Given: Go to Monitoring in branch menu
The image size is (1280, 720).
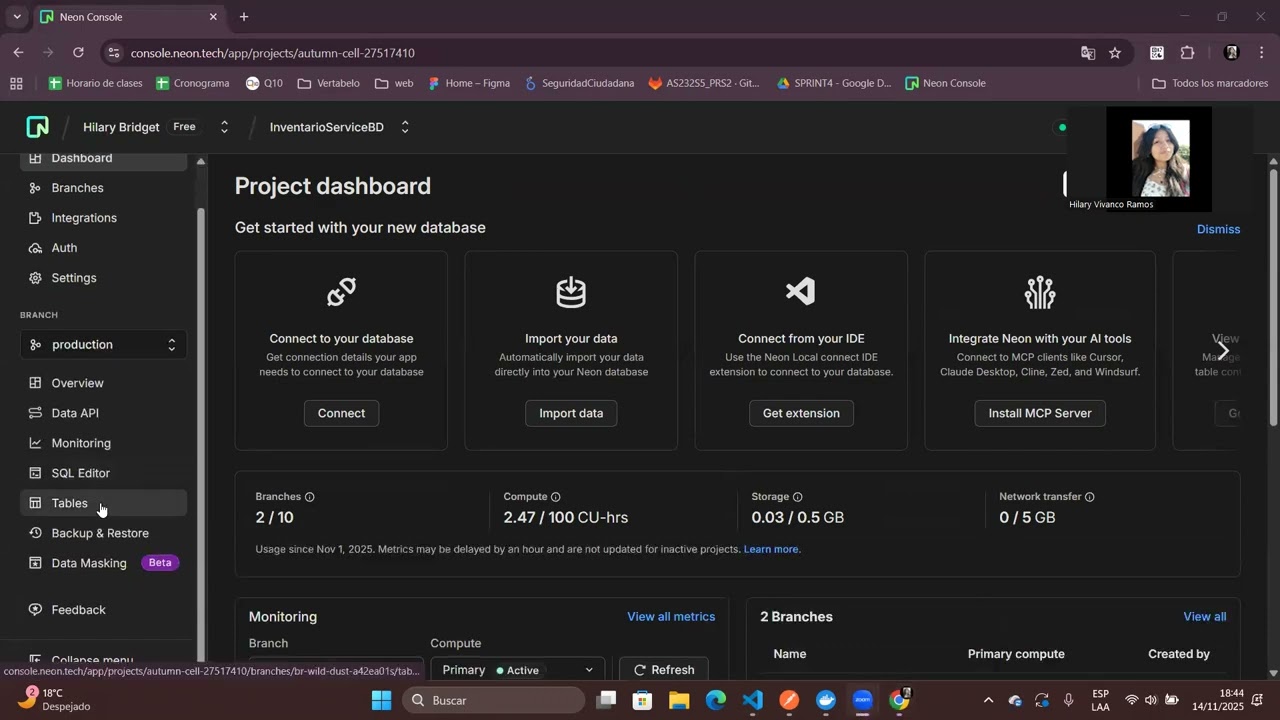Looking at the screenshot, I should (81, 443).
